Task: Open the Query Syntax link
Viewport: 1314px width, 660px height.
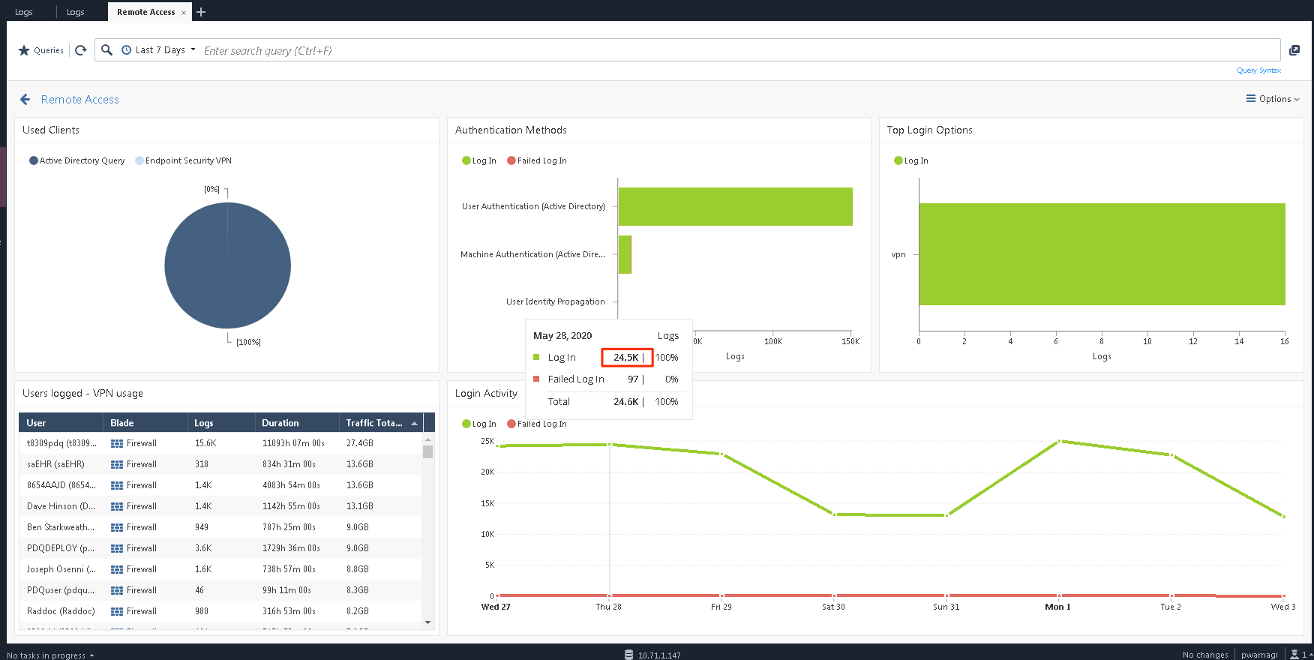Action: [x=1258, y=70]
